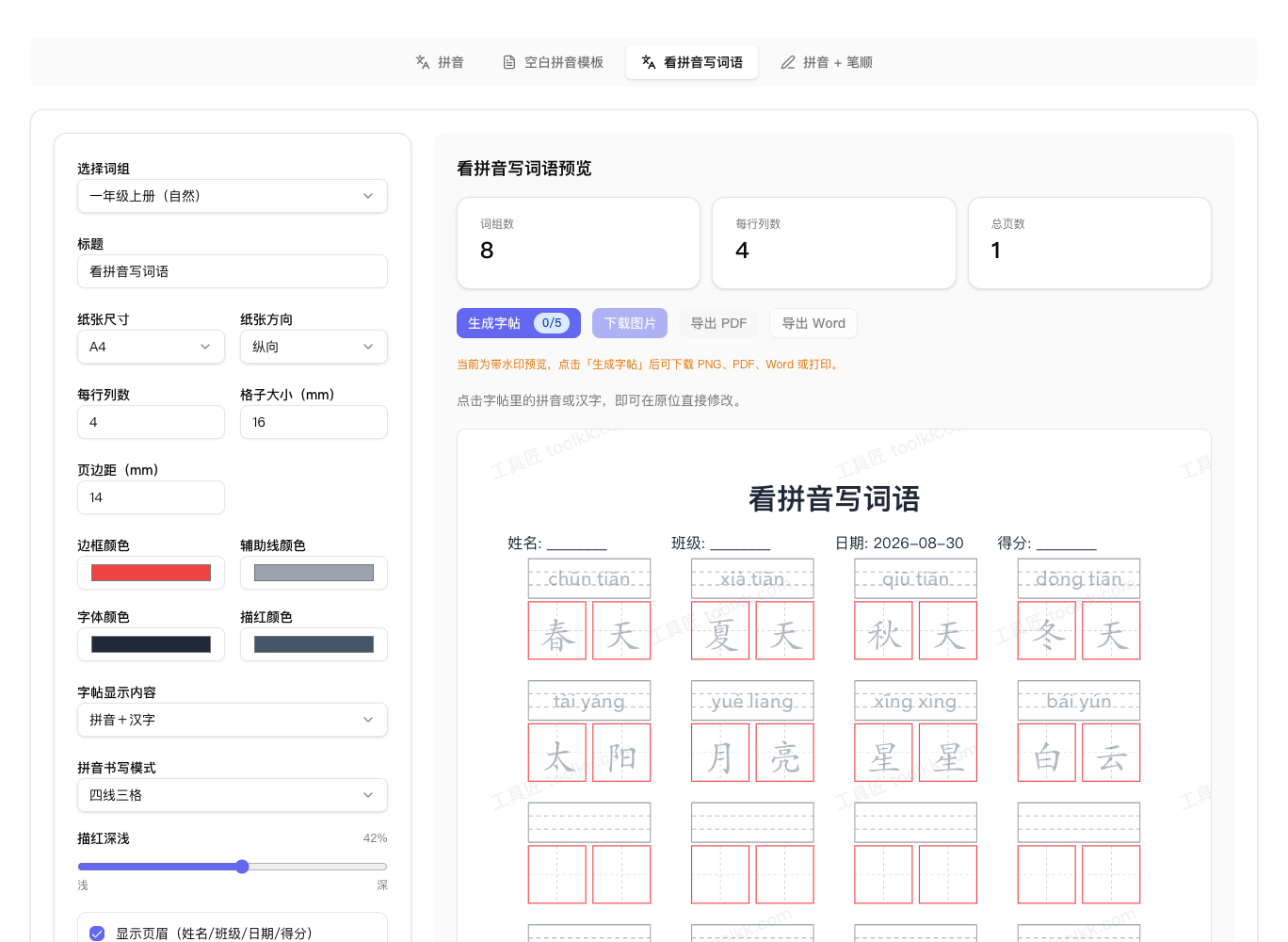
Task: Select the character cell 月
Action: click(x=720, y=753)
